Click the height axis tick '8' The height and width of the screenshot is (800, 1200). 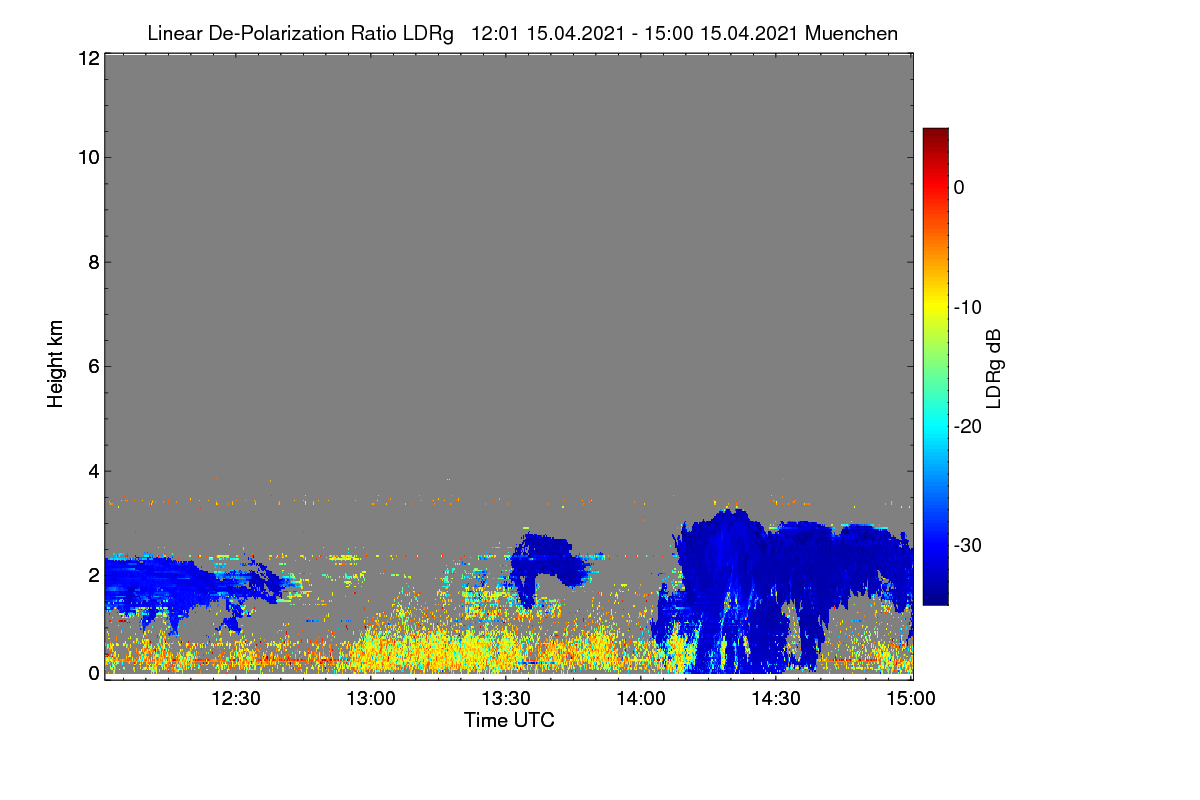[93, 262]
